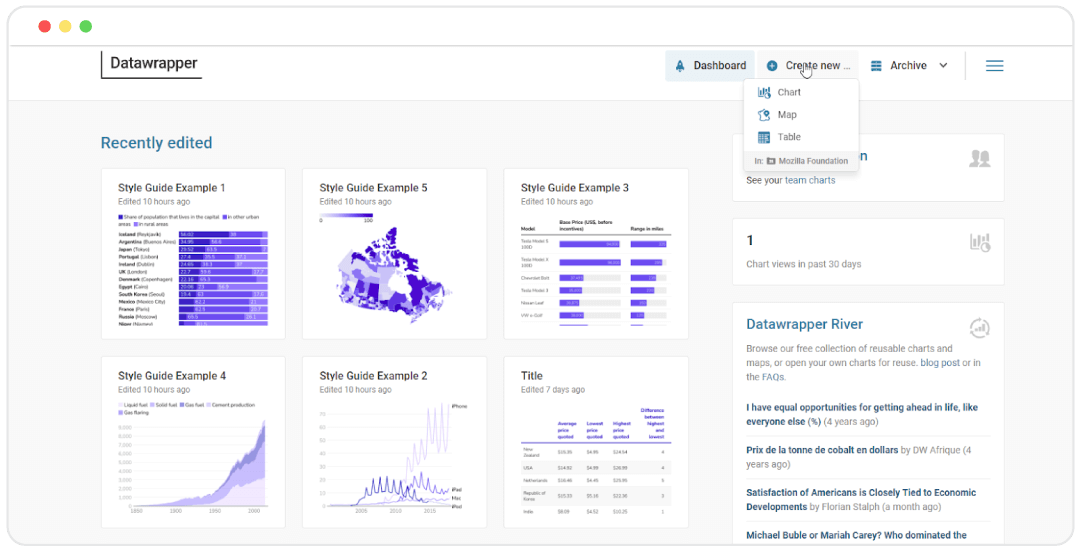This screenshot has height=551, width=1080.
Task: Click the team people icon
Action: [x=979, y=158]
